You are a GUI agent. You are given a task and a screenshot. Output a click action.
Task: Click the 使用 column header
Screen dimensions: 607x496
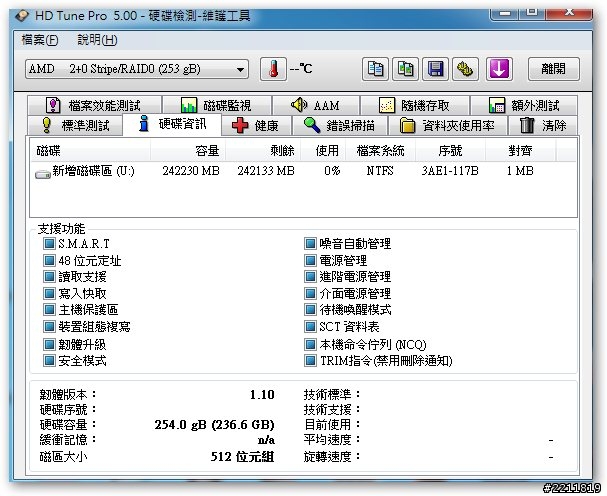[x=323, y=150]
